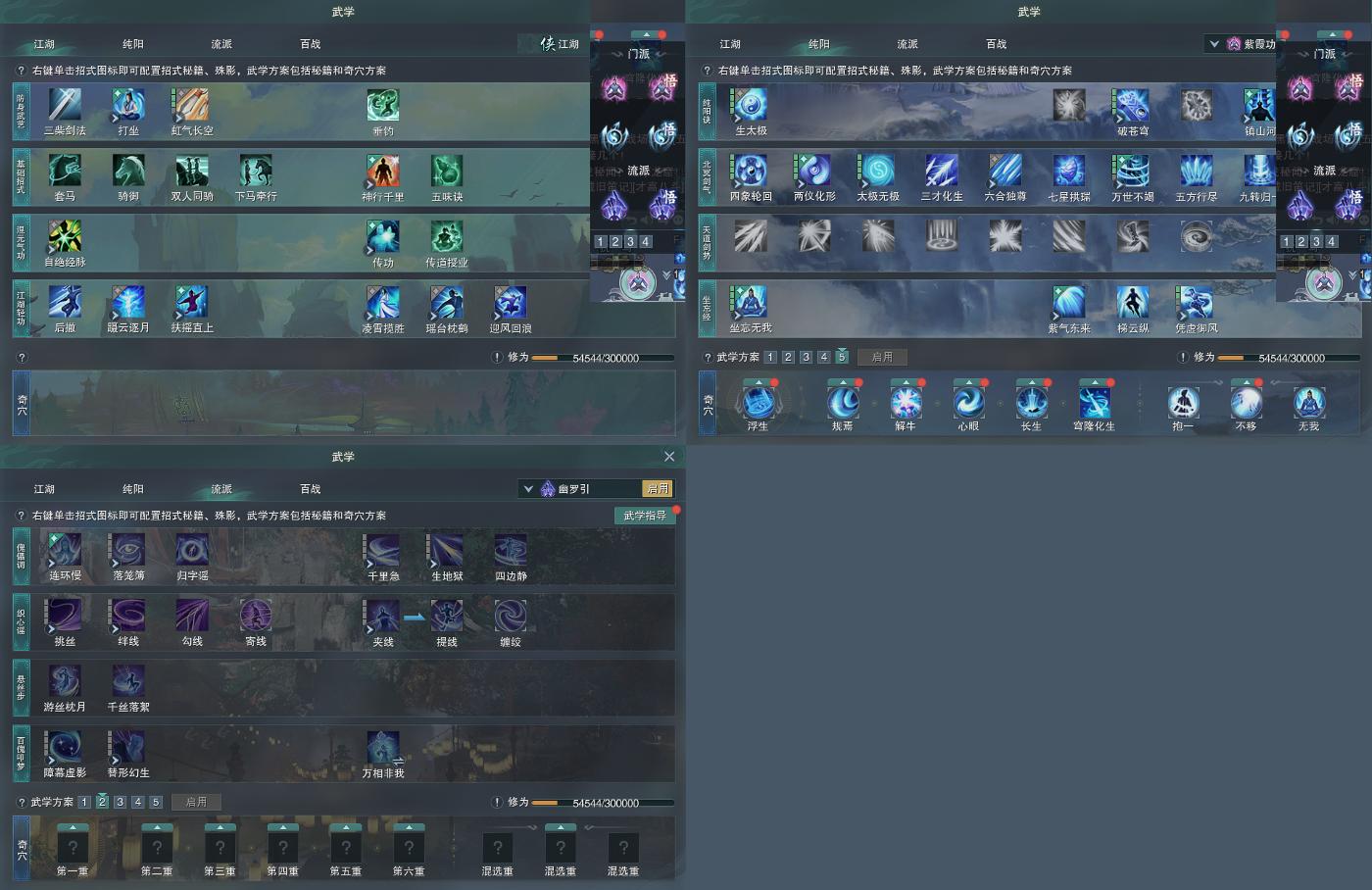Click the 梯云纵 skill icon
Screen dimensions: 1372x890
(x=1133, y=302)
